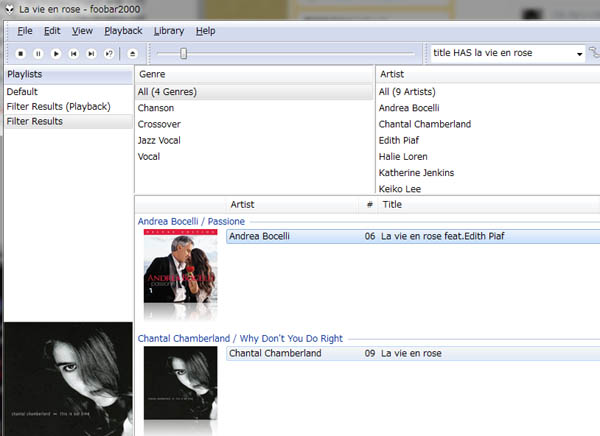
Task: Click the Open/eject file icon
Action: [x=132, y=54]
